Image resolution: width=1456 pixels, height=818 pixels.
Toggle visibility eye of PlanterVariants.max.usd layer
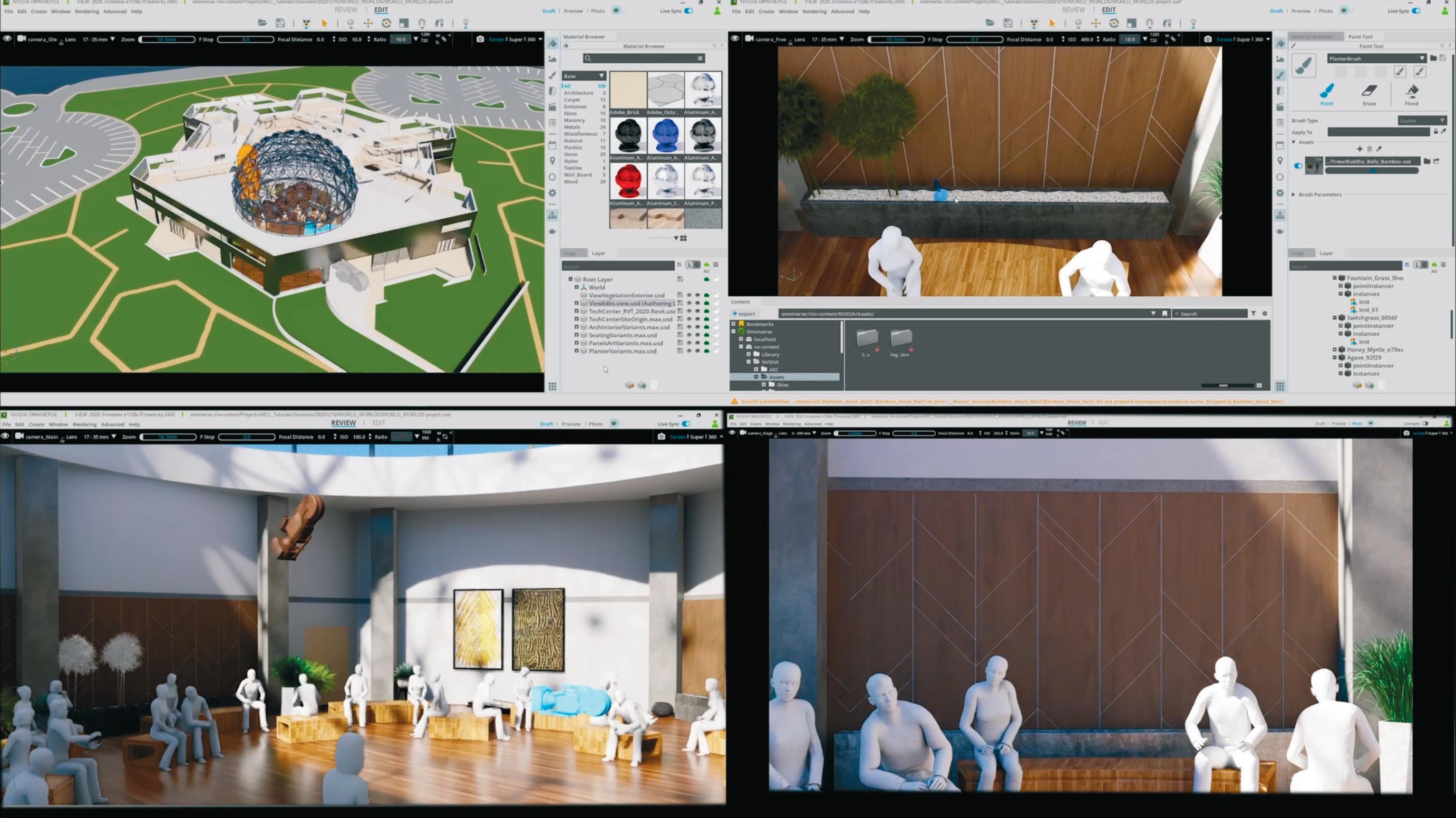(688, 351)
